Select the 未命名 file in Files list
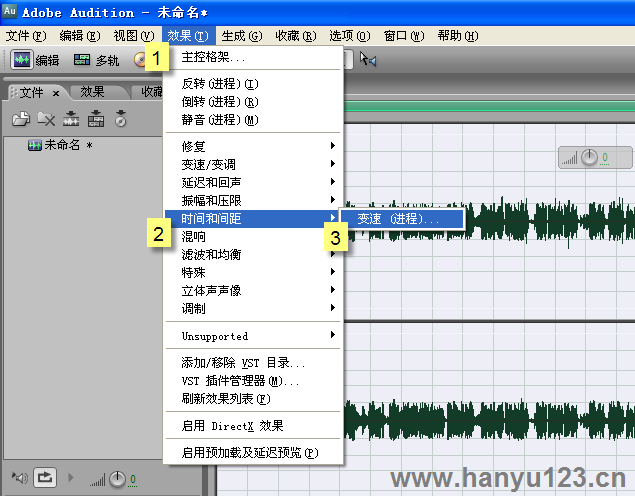Image resolution: width=635 pixels, height=496 pixels. click(60, 145)
